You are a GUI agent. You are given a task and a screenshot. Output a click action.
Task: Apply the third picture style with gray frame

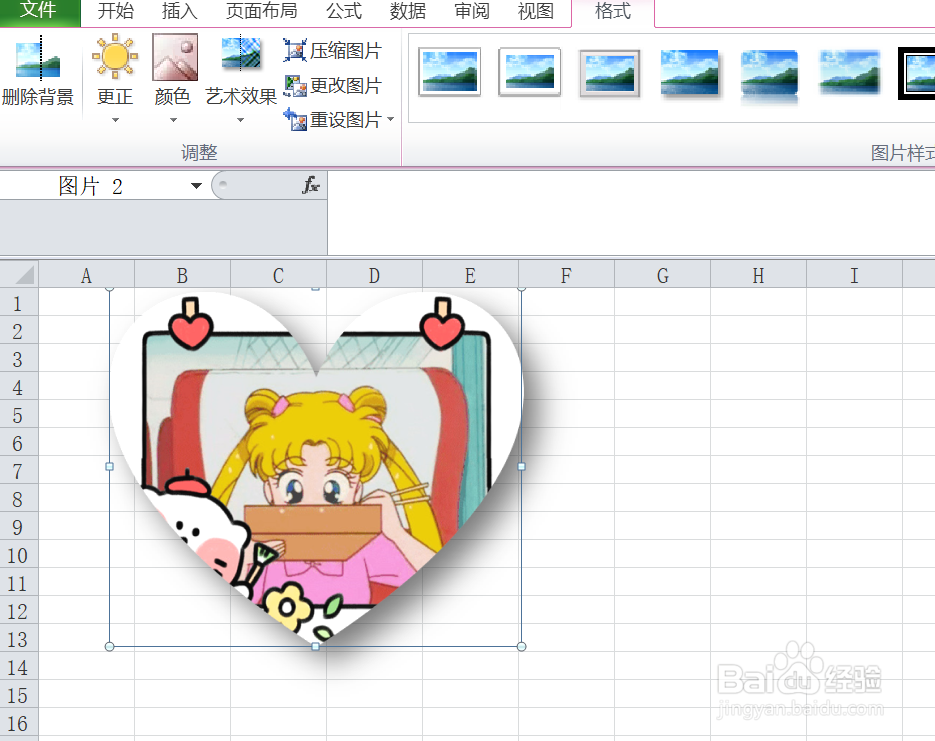point(609,74)
